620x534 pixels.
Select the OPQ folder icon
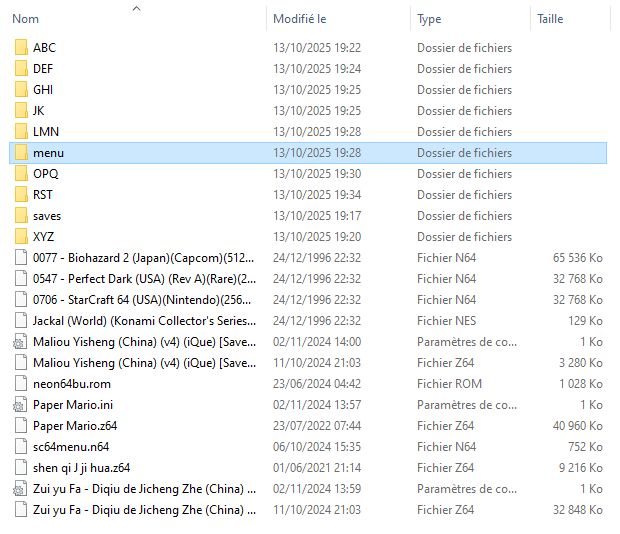coord(21,174)
